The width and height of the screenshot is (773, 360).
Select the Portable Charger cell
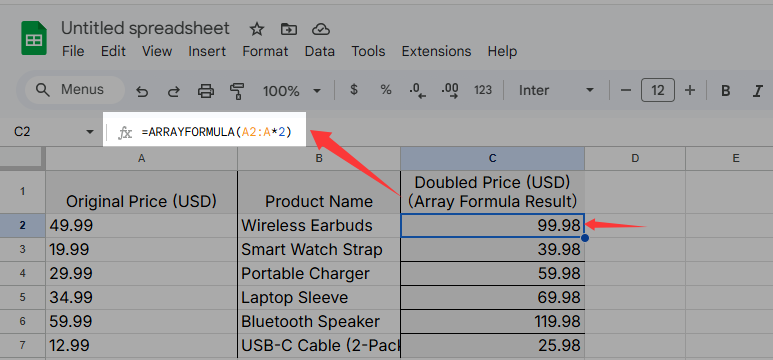point(319,274)
